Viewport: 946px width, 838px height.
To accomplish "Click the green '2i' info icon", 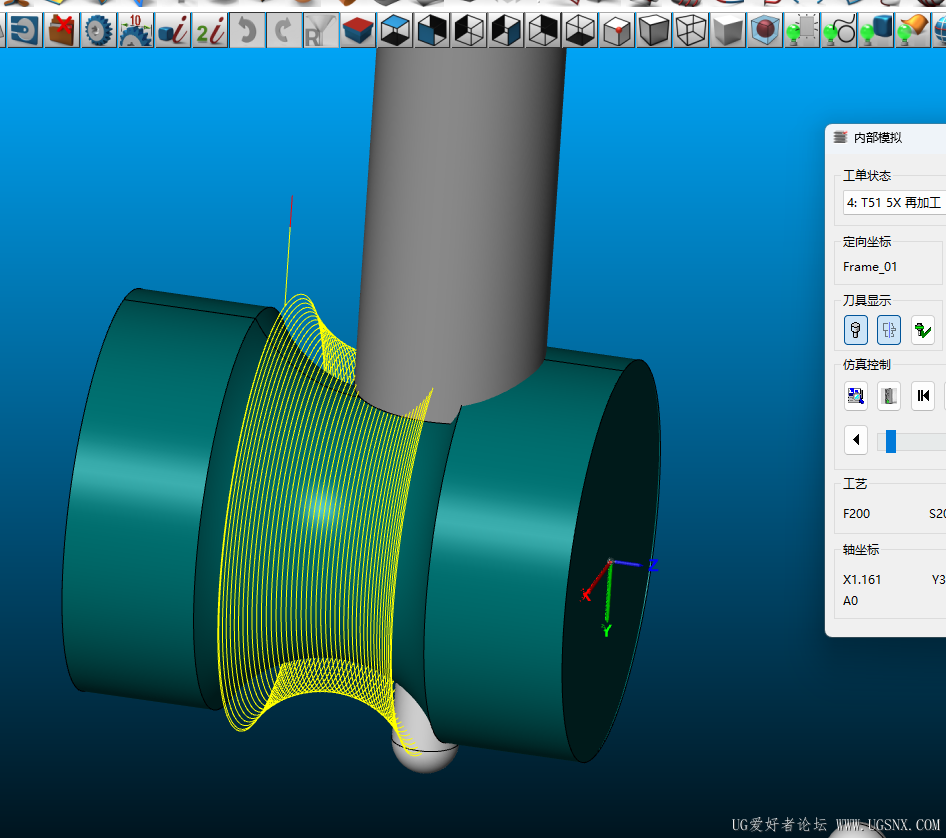I will (210, 30).
